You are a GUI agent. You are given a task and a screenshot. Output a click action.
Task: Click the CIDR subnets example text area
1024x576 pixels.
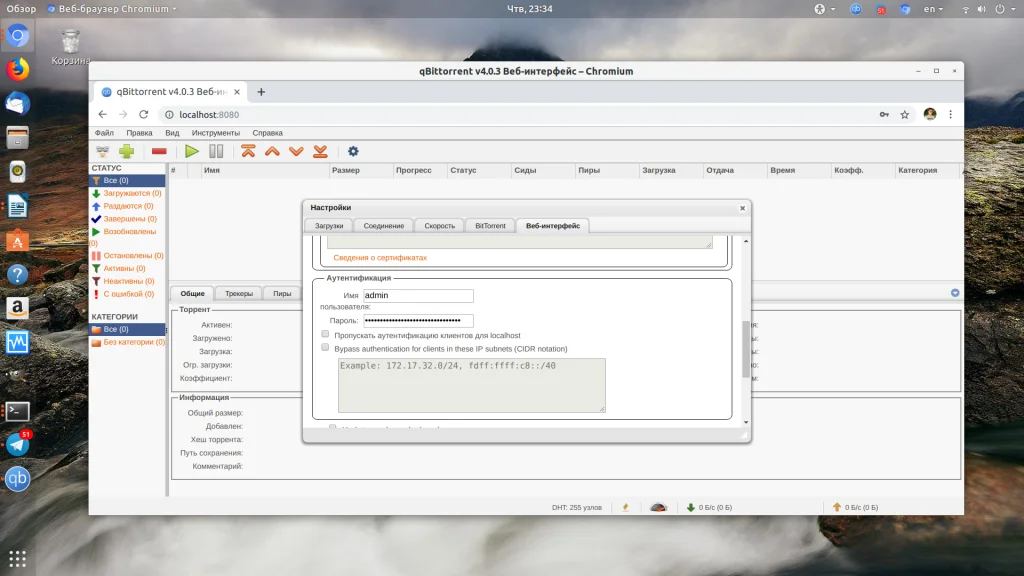pyautogui.click(x=472, y=385)
